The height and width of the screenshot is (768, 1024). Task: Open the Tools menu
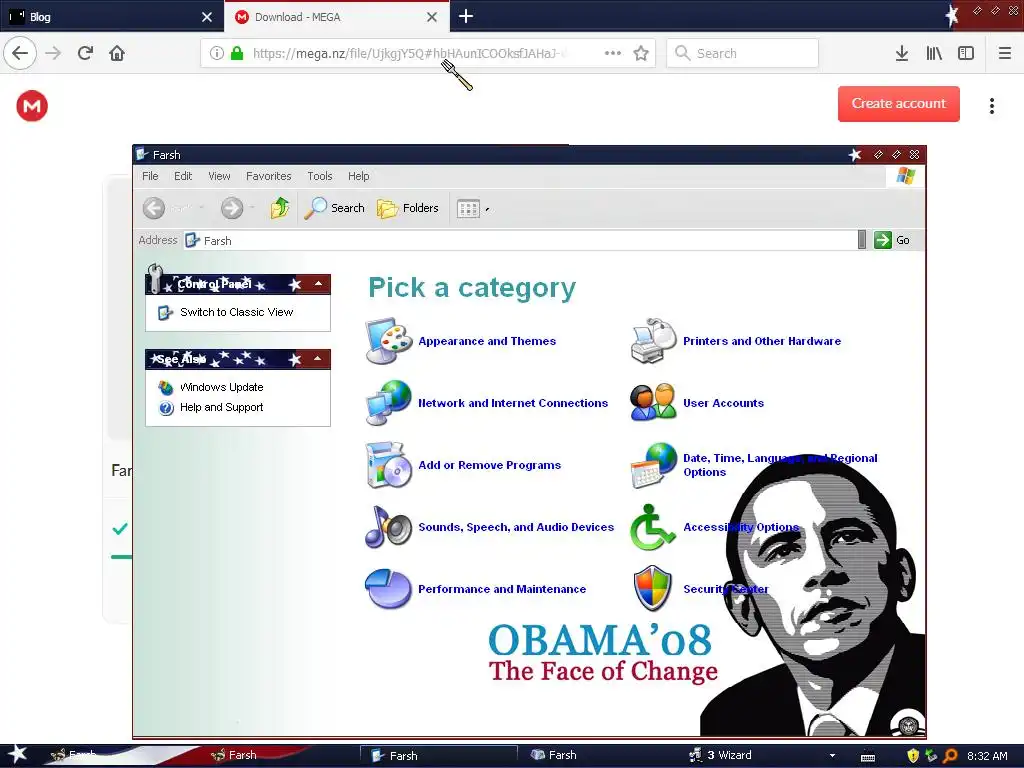click(320, 176)
